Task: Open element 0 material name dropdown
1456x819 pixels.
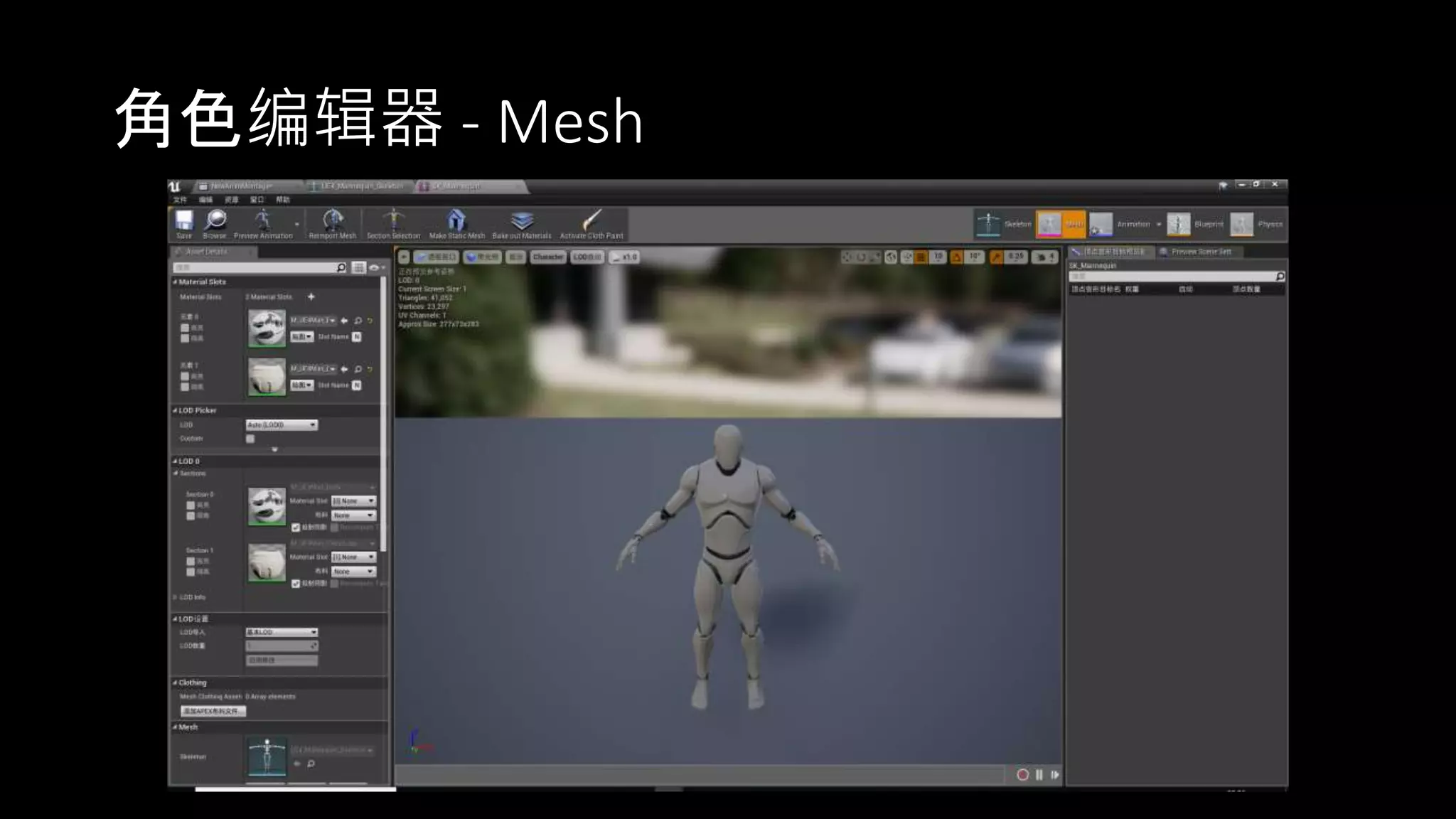Action: pos(313,321)
